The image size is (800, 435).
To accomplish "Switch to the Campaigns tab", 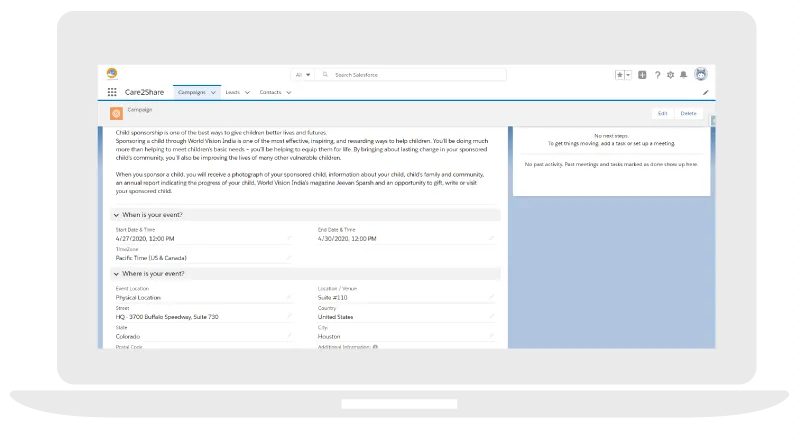I will pos(192,92).
